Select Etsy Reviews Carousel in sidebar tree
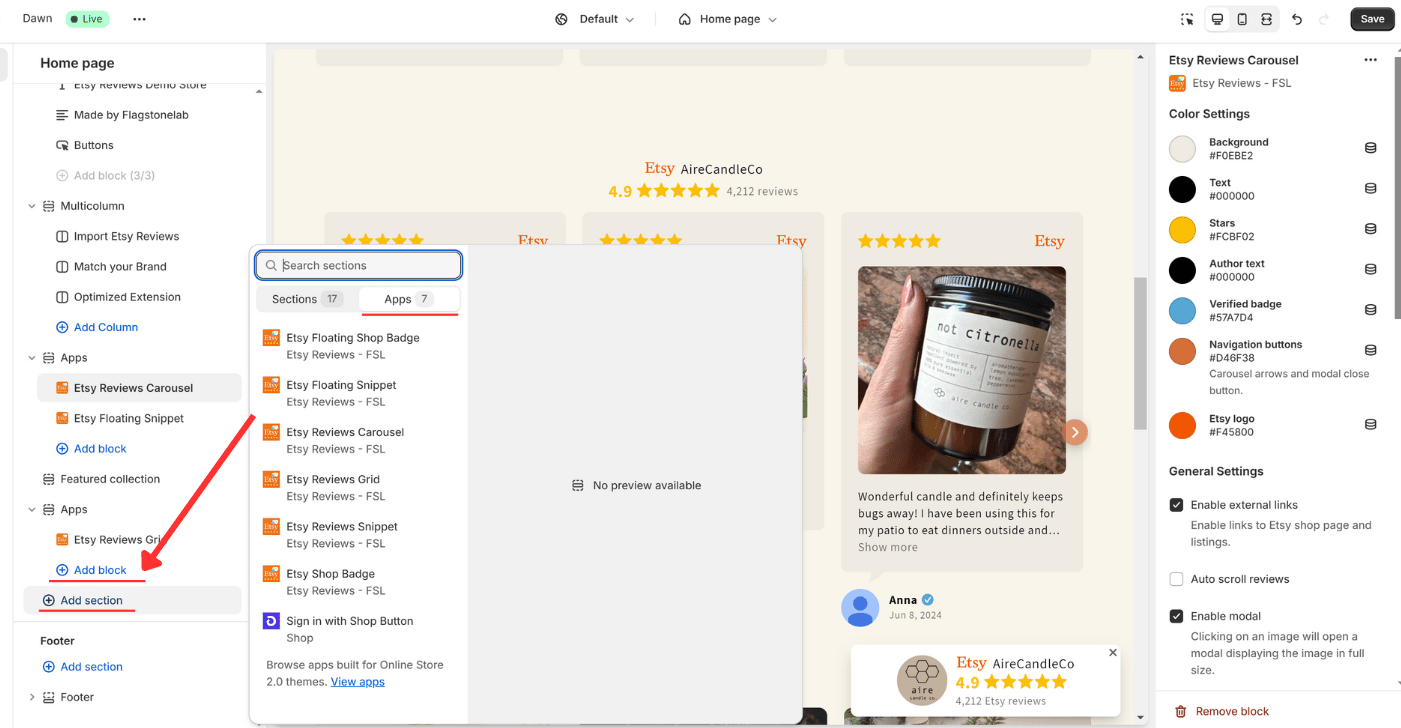1401x728 pixels. click(x=139, y=388)
